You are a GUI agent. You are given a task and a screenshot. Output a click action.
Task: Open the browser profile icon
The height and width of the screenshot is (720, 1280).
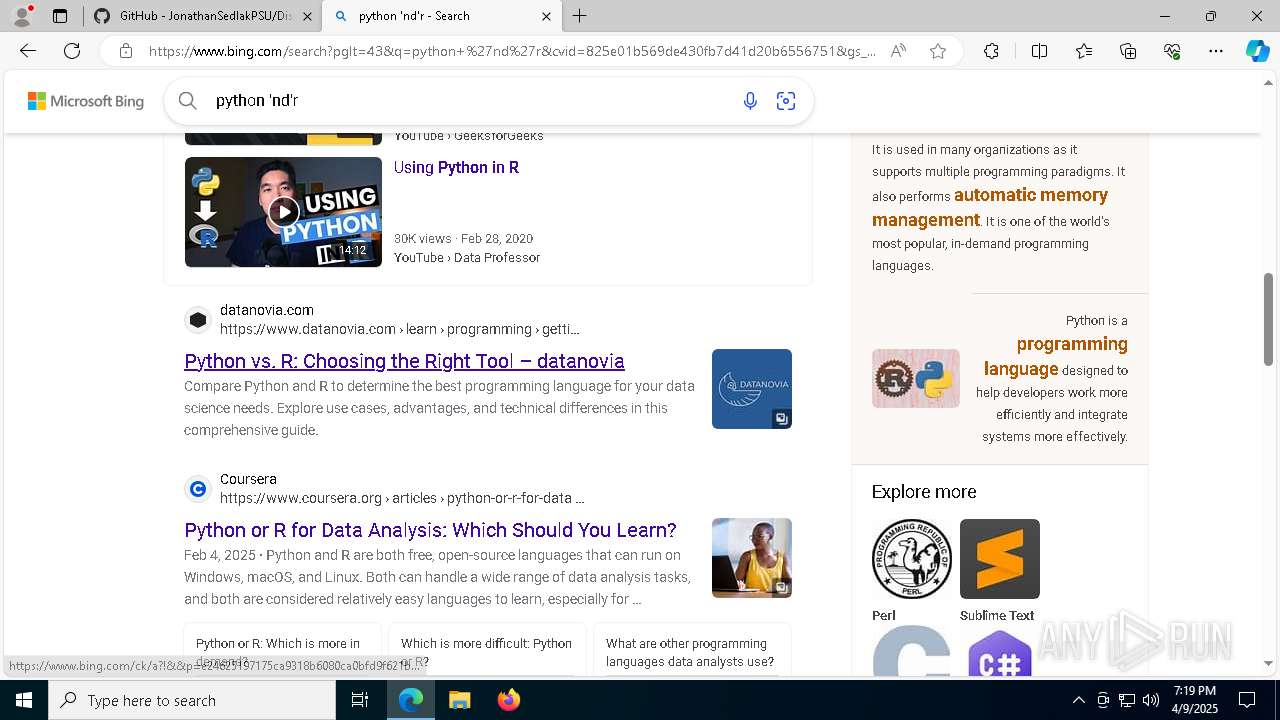[22, 16]
